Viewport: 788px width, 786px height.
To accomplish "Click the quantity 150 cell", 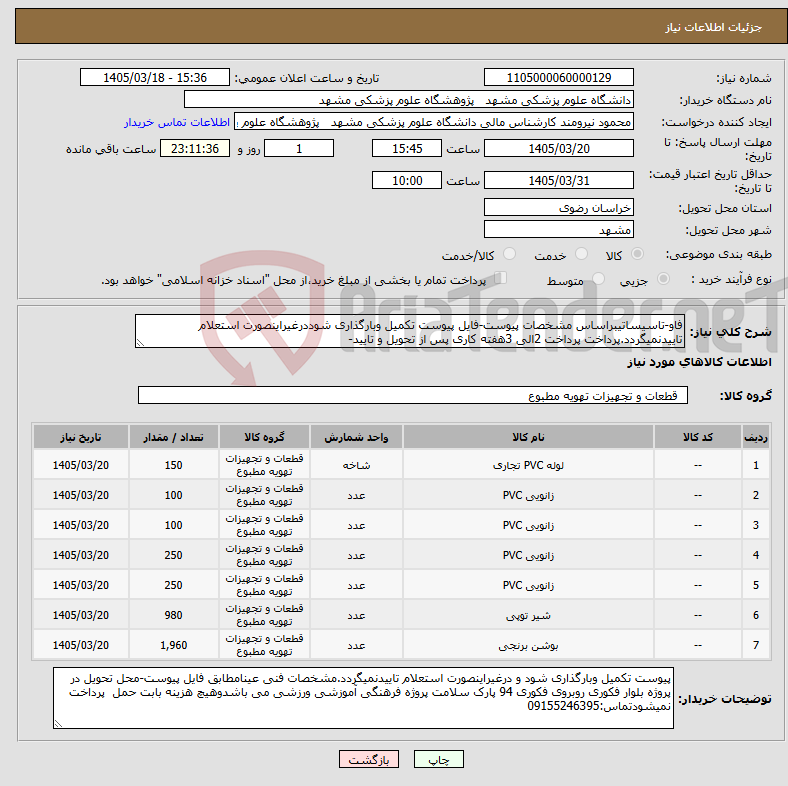I will (x=173, y=465).
